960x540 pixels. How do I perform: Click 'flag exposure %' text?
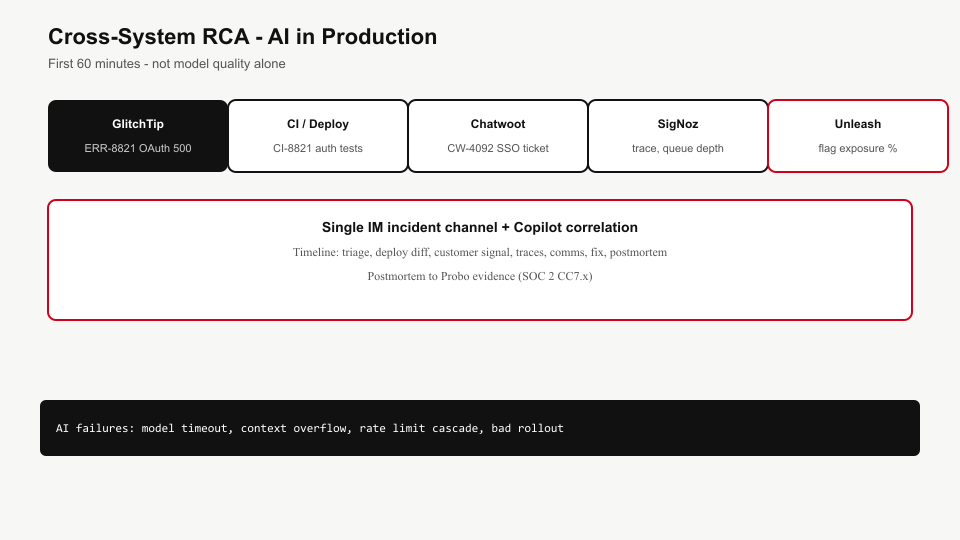coord(858,148)
